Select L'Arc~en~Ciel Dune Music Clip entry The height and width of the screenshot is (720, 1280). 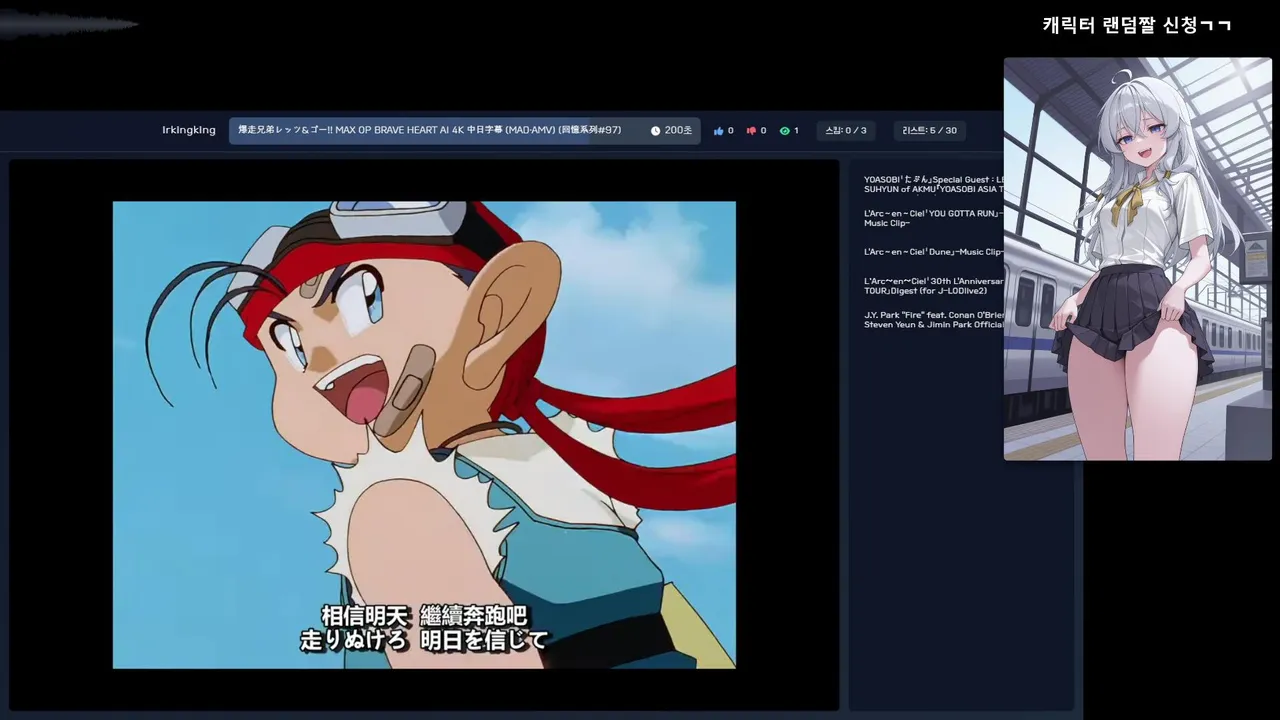[933, 252]
